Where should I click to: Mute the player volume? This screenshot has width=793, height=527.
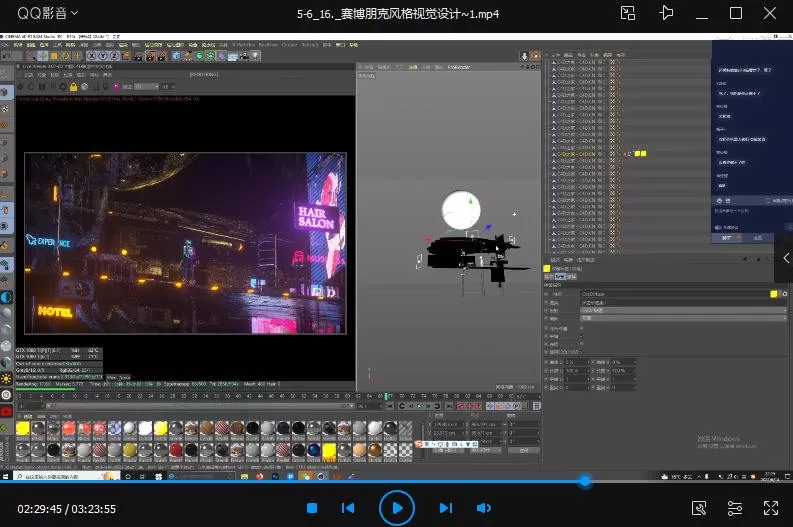[484, 508]
